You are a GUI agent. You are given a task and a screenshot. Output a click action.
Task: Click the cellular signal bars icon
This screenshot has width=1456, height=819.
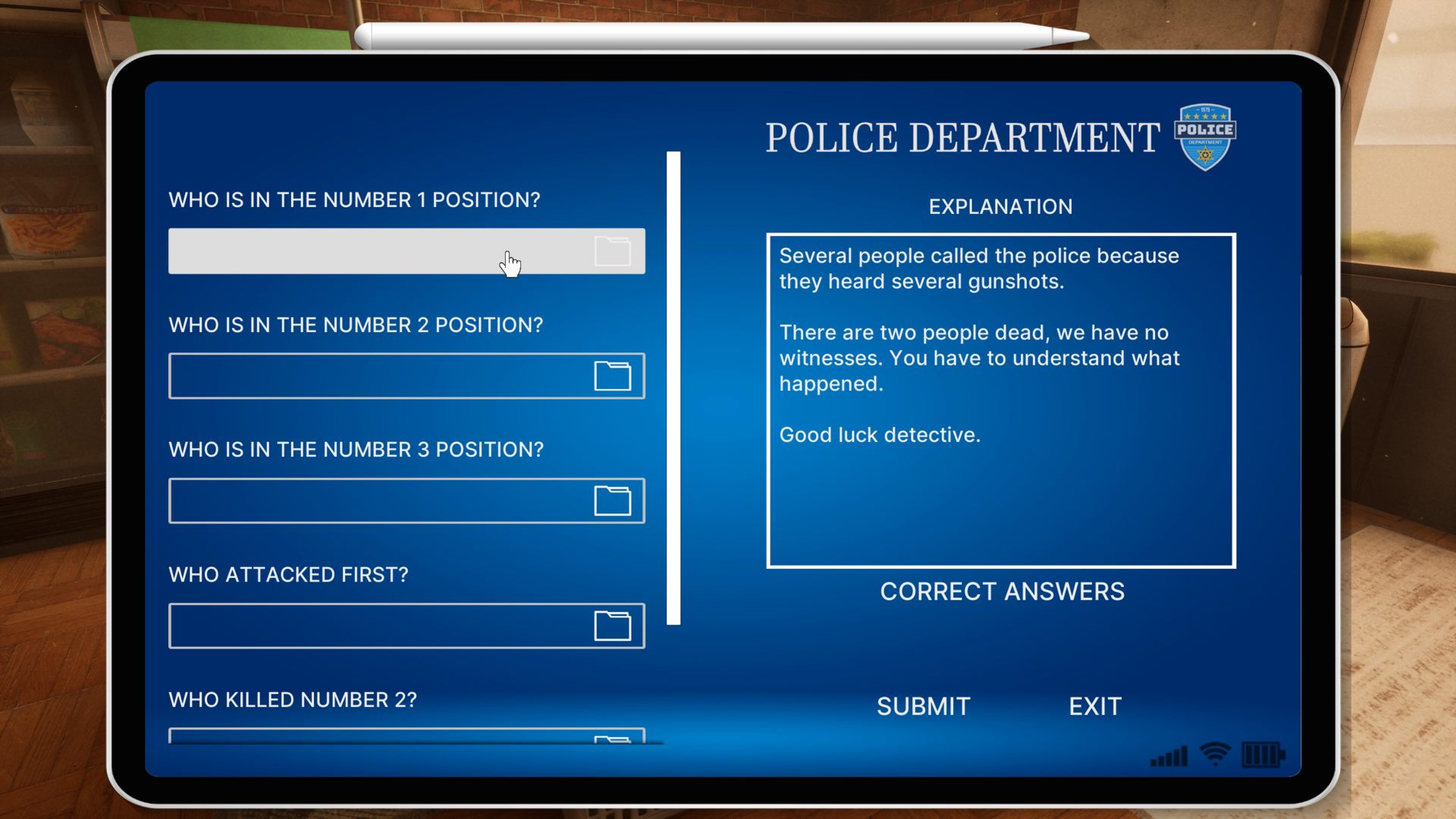(x=1169, y=756)
